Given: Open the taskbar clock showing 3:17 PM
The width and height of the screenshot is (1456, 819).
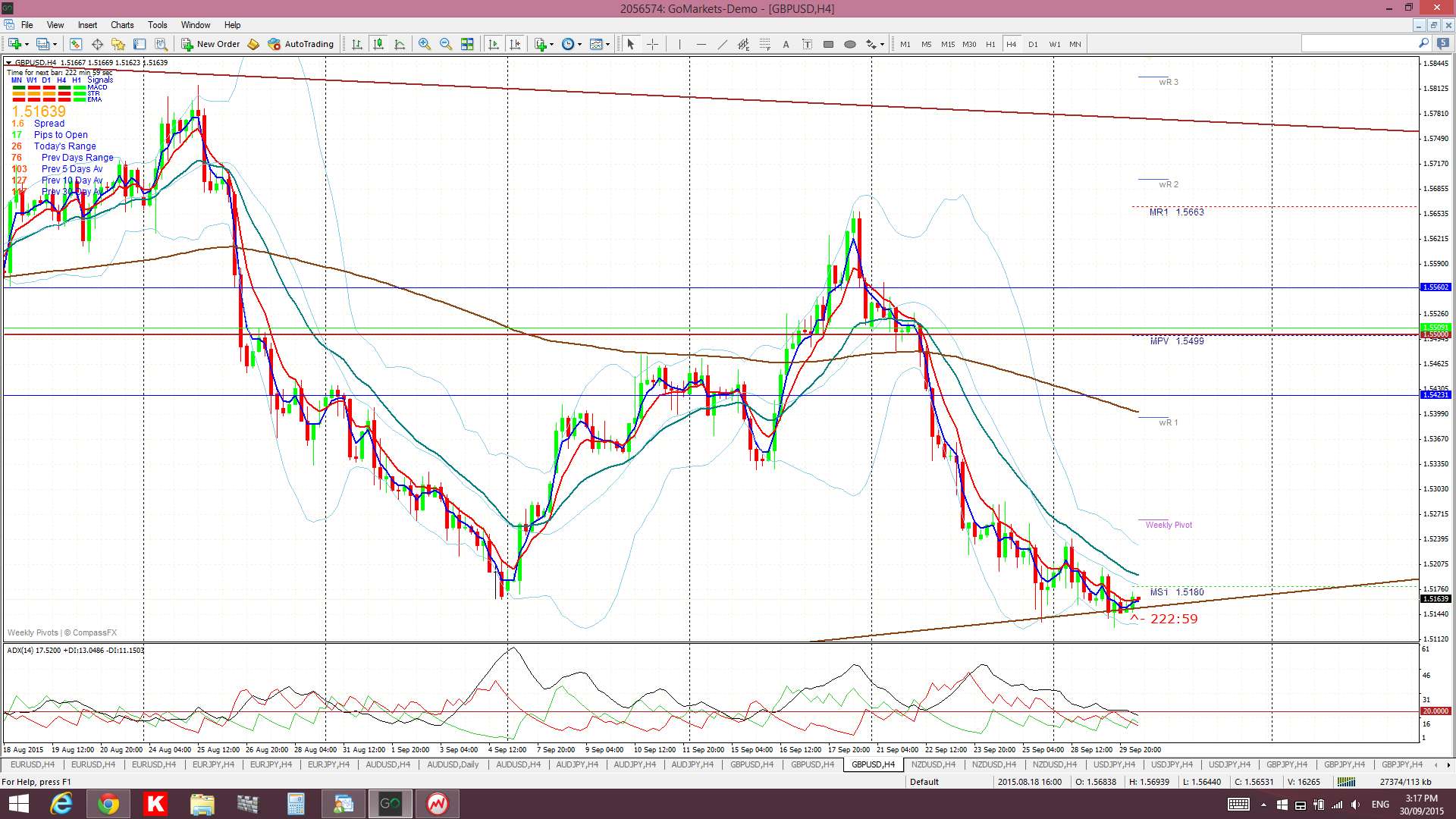Looking at the screenshot, I should pos(1421,805).
